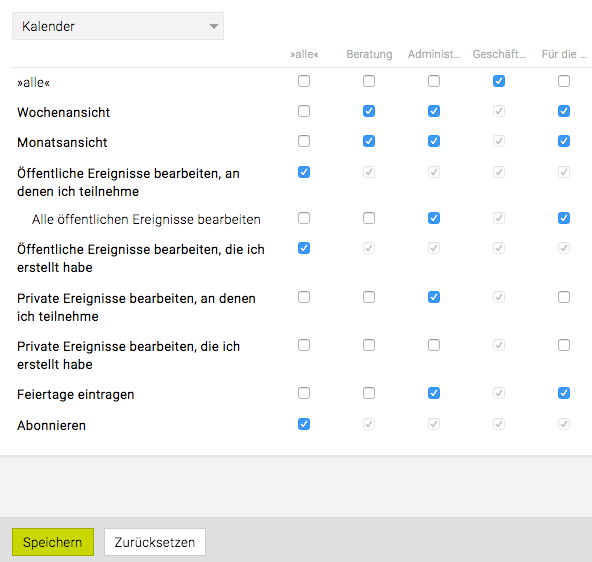Enable Wochenansicht in the »alle« column
The height and width of the screenshot is (562, 592).
tap(304, 111)
